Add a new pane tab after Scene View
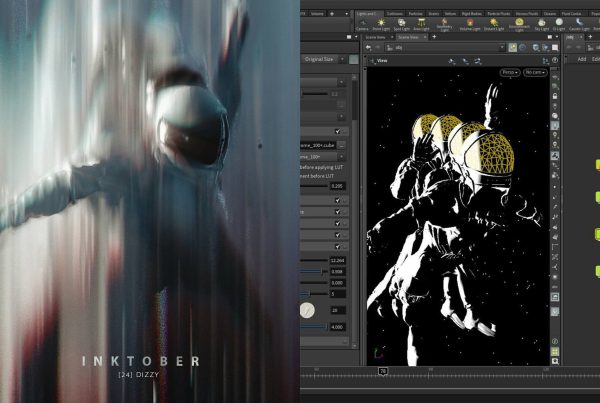The image size is (600, 403). tap(434, 37)
